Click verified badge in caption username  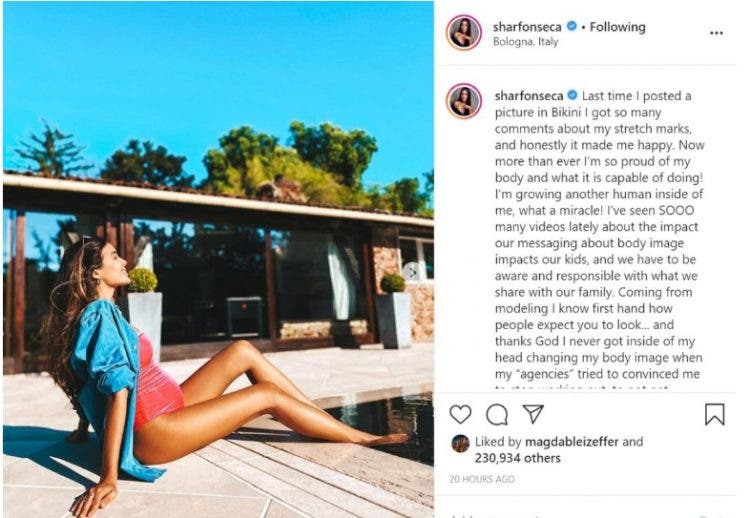[x=573, y=95]
